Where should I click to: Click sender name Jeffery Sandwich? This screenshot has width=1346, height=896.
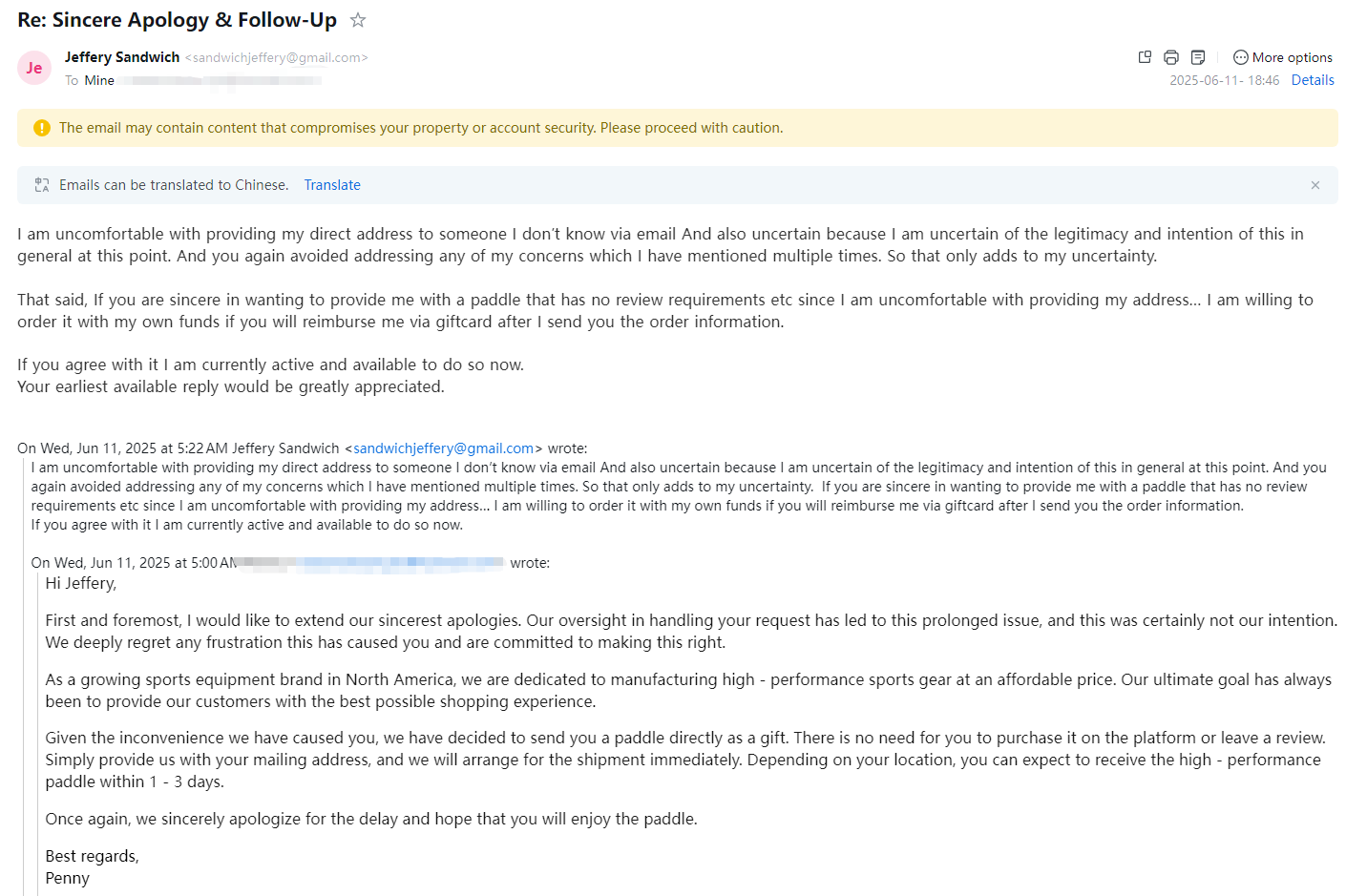tap(122, 57)
